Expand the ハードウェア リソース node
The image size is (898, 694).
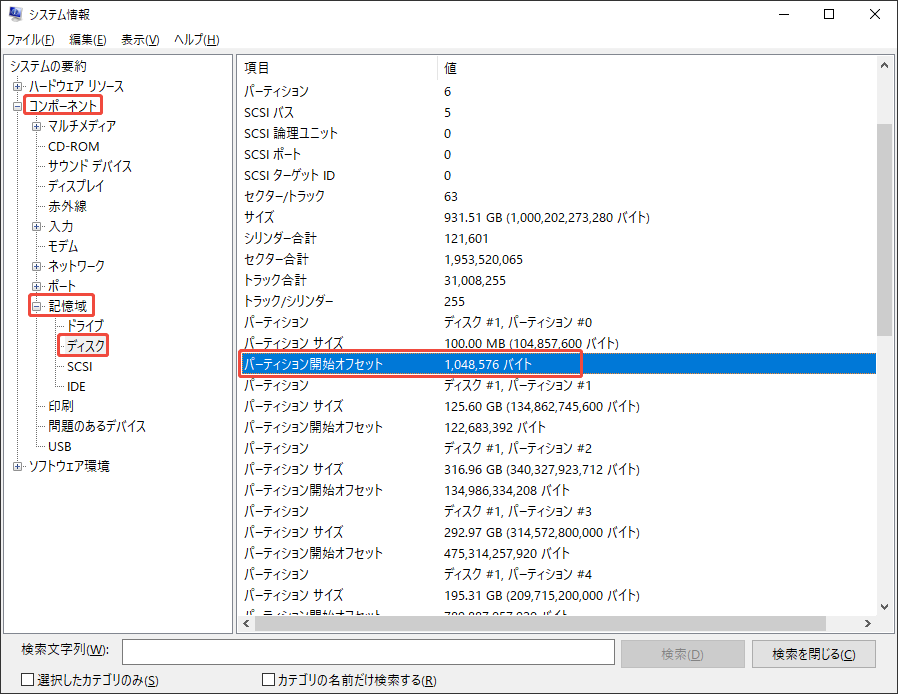[17, 86]
